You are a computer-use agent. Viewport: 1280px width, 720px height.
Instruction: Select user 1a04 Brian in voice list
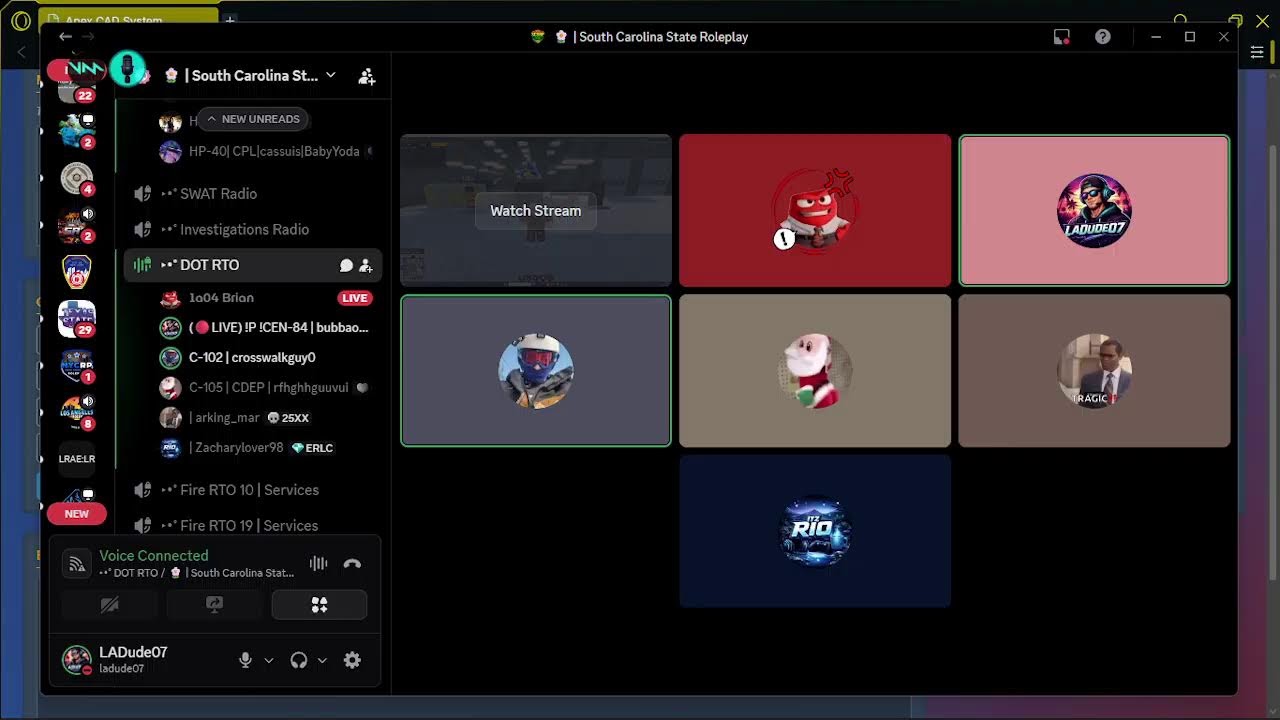[221, 298]
